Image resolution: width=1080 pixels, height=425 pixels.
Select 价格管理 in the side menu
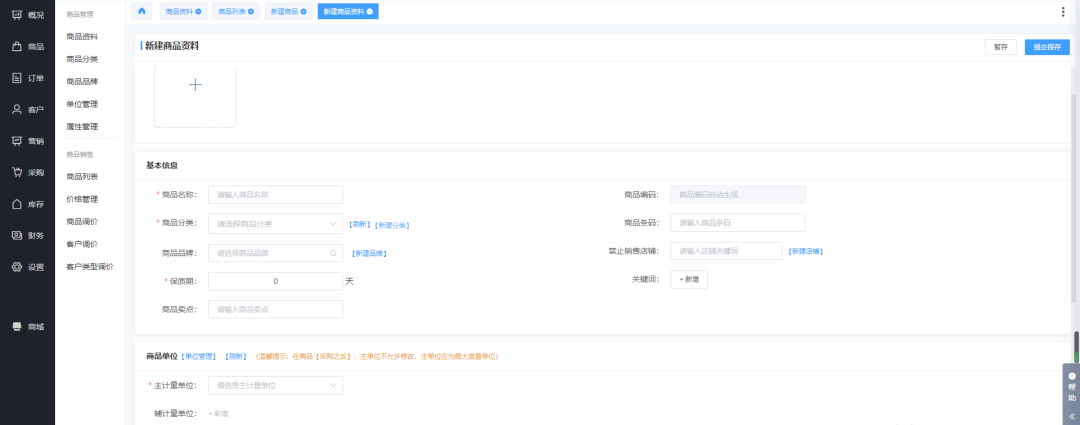tap(82, 199)
